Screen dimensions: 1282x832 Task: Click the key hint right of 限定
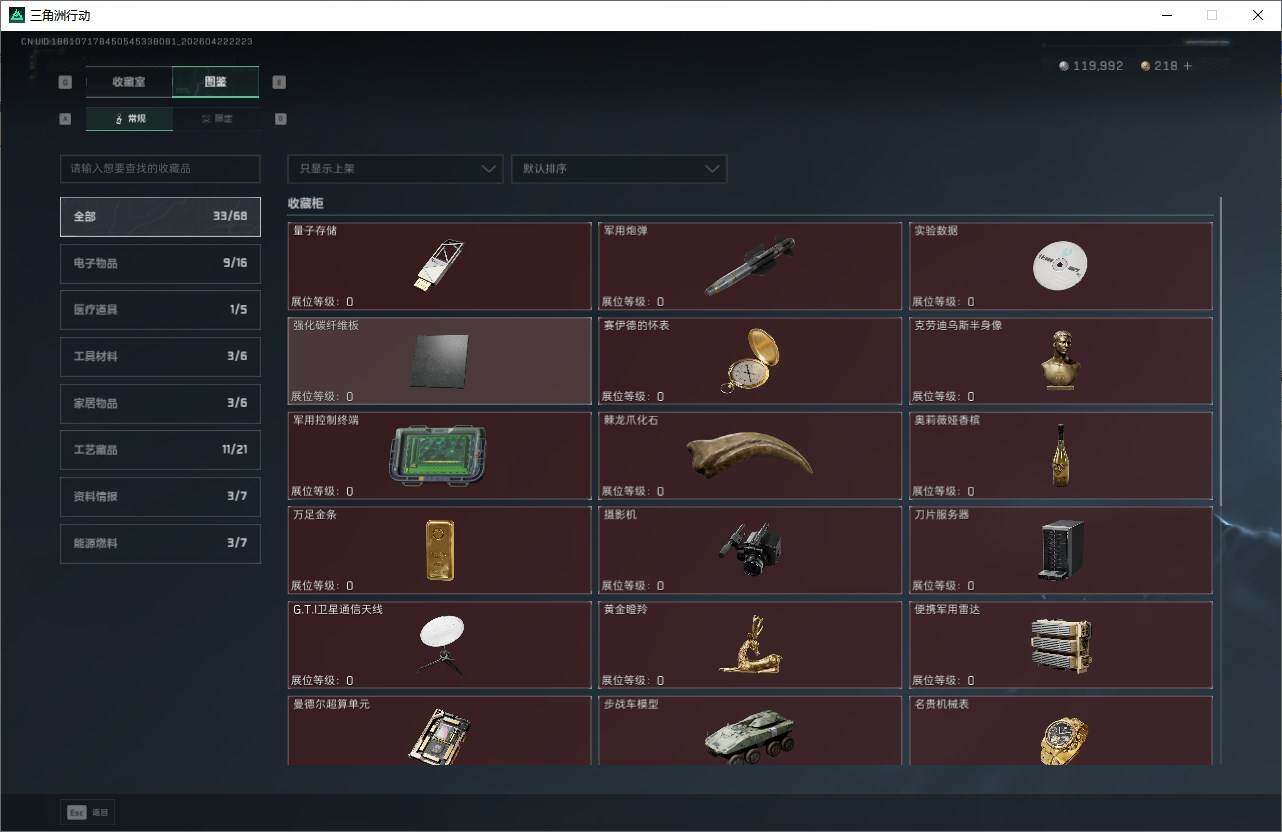(280, 119)
